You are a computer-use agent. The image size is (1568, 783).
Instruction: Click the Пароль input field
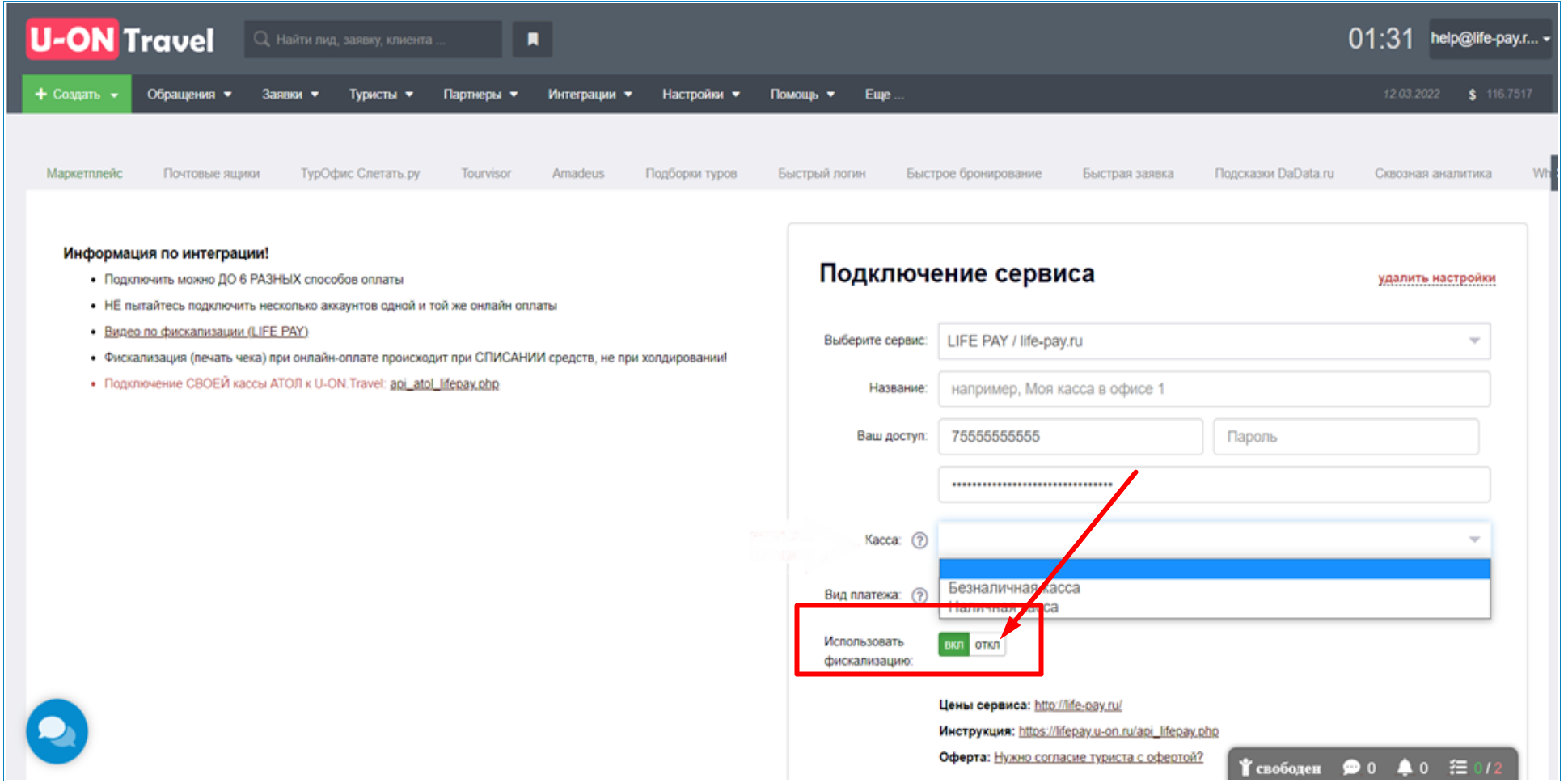tap(1346, 437)
